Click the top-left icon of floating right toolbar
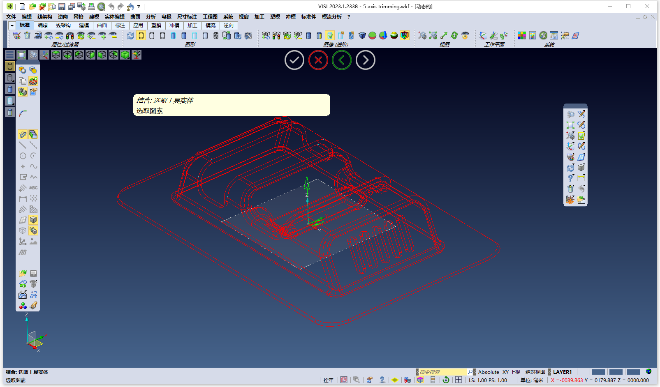Viewport: 660px width, 387px height. (x=570, y=114)
